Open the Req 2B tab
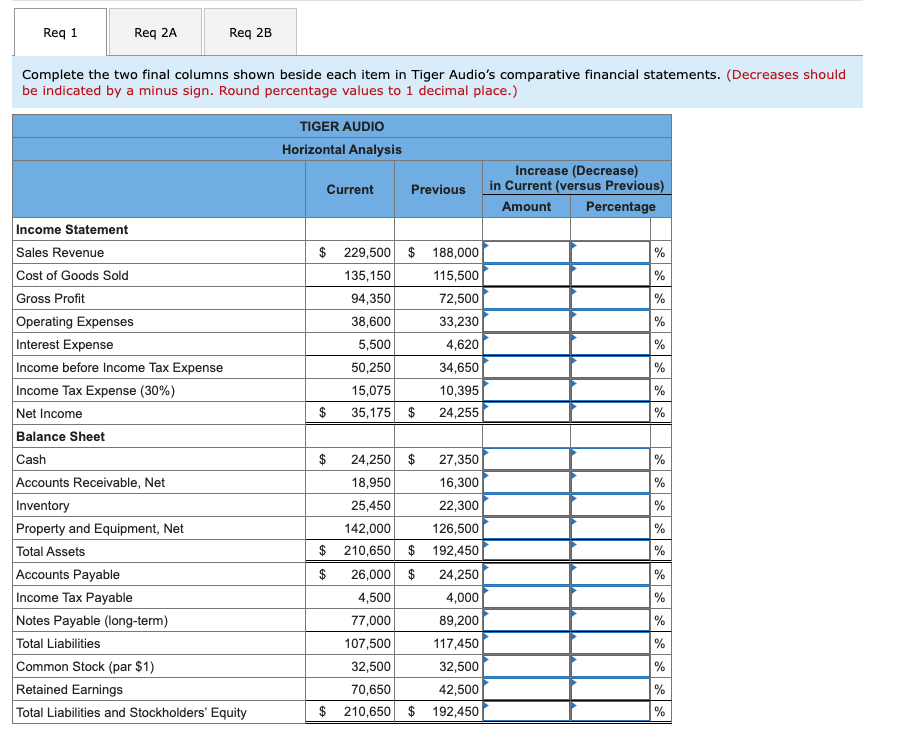Viewport: 898px width, 730px height. pyautogui.click(x=250, y=32)
